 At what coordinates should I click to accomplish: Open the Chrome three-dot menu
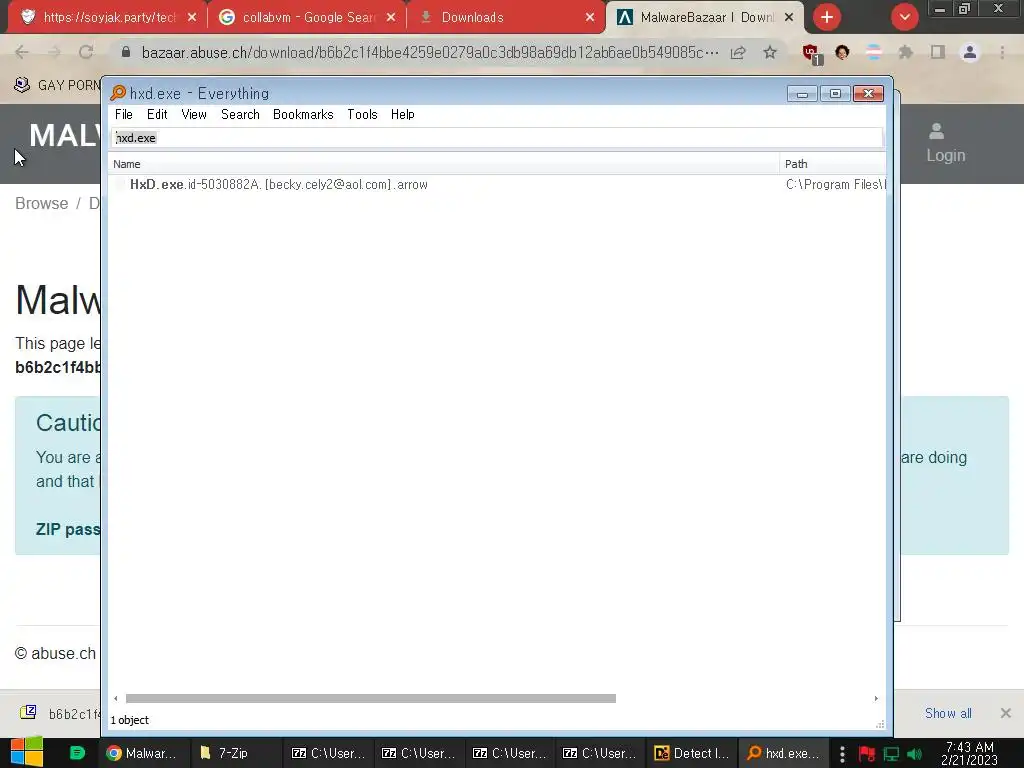tap(1002, 52)
